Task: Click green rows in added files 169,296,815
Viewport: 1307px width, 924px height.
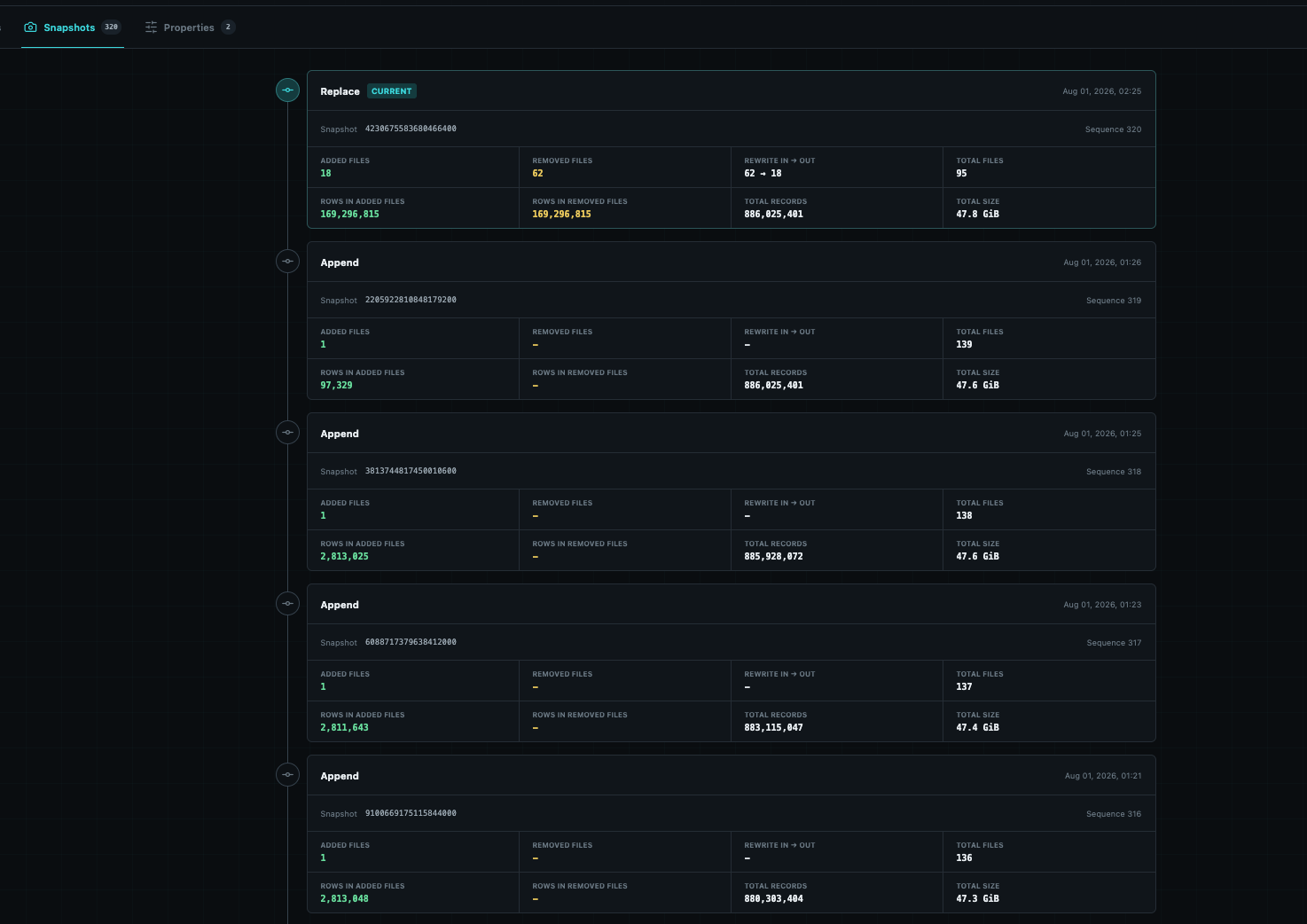Action: tap(349, 214)
